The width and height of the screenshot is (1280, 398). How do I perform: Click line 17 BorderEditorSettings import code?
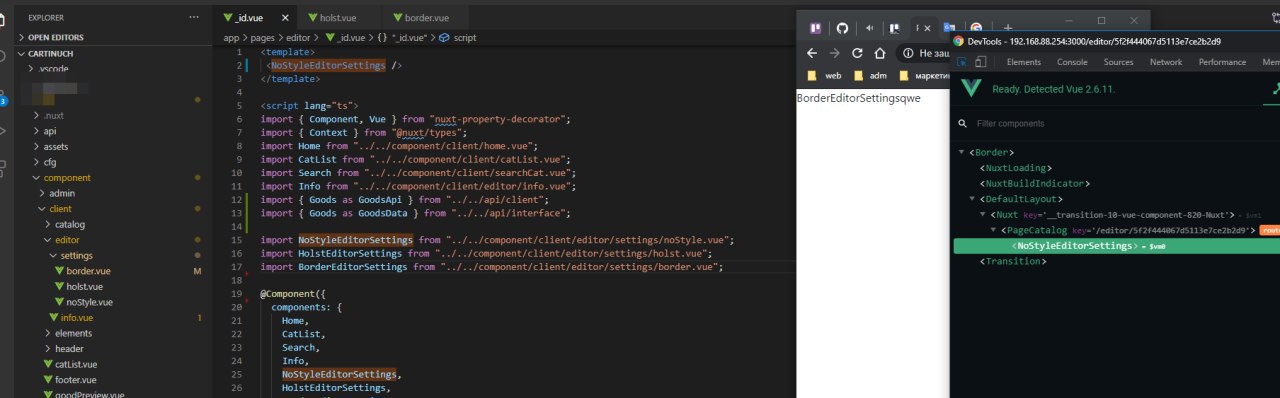point(491,267)
